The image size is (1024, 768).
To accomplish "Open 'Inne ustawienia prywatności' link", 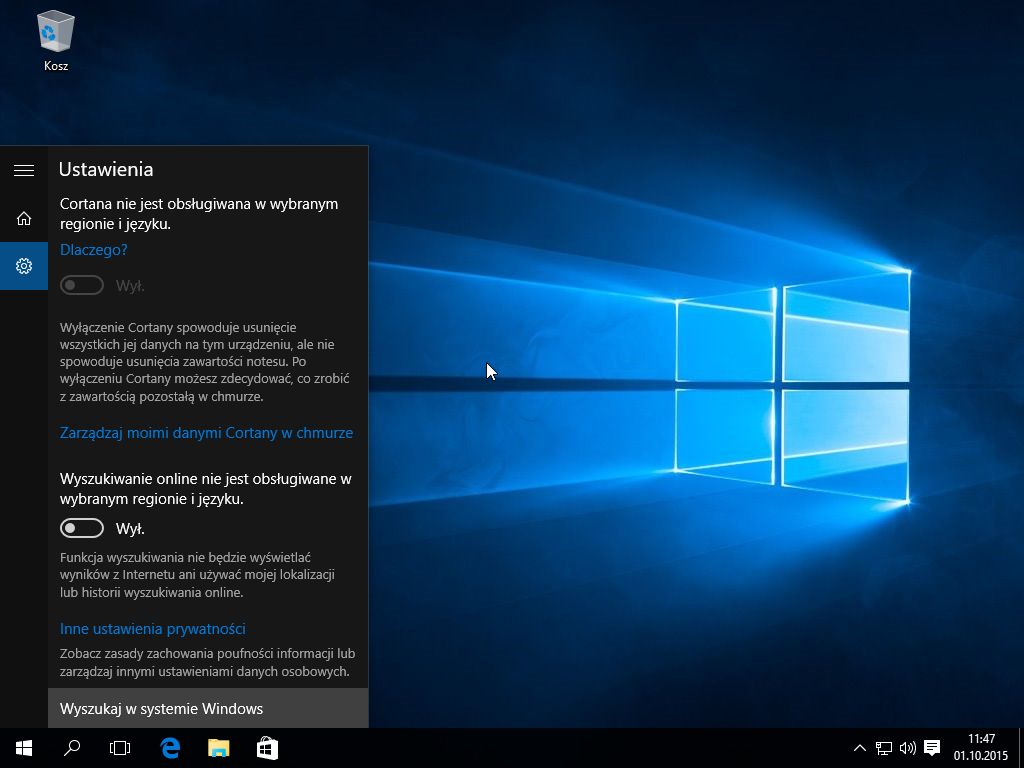I will click(x=153, y=629).
